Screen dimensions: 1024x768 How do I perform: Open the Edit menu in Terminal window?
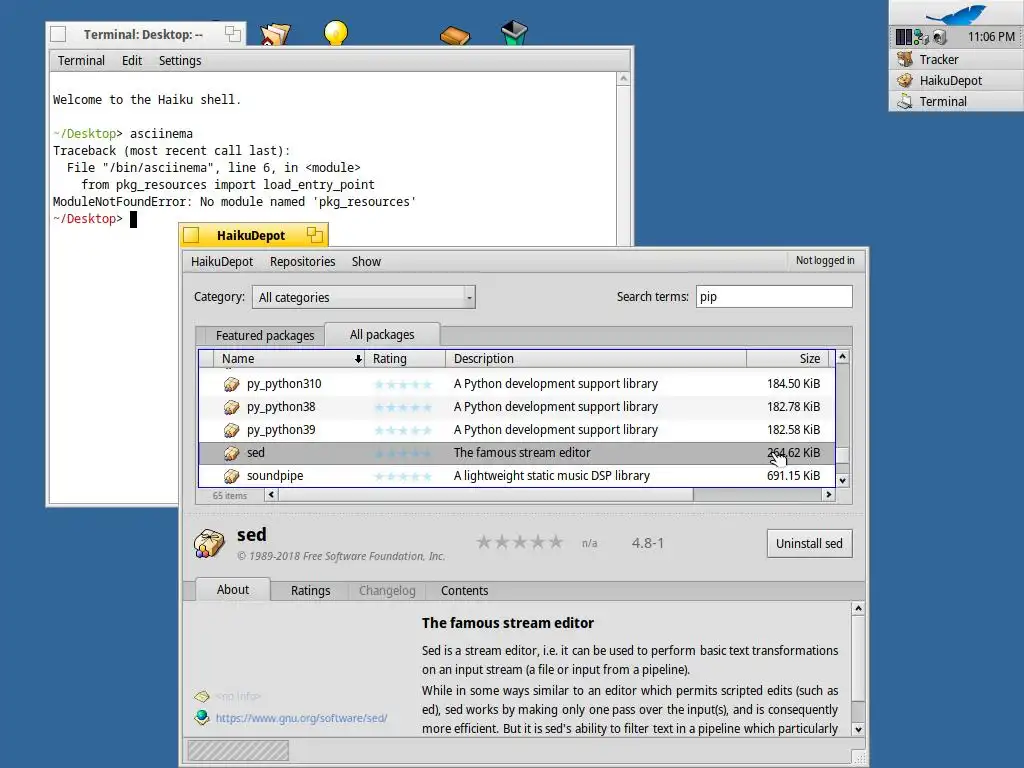point(132,61)
